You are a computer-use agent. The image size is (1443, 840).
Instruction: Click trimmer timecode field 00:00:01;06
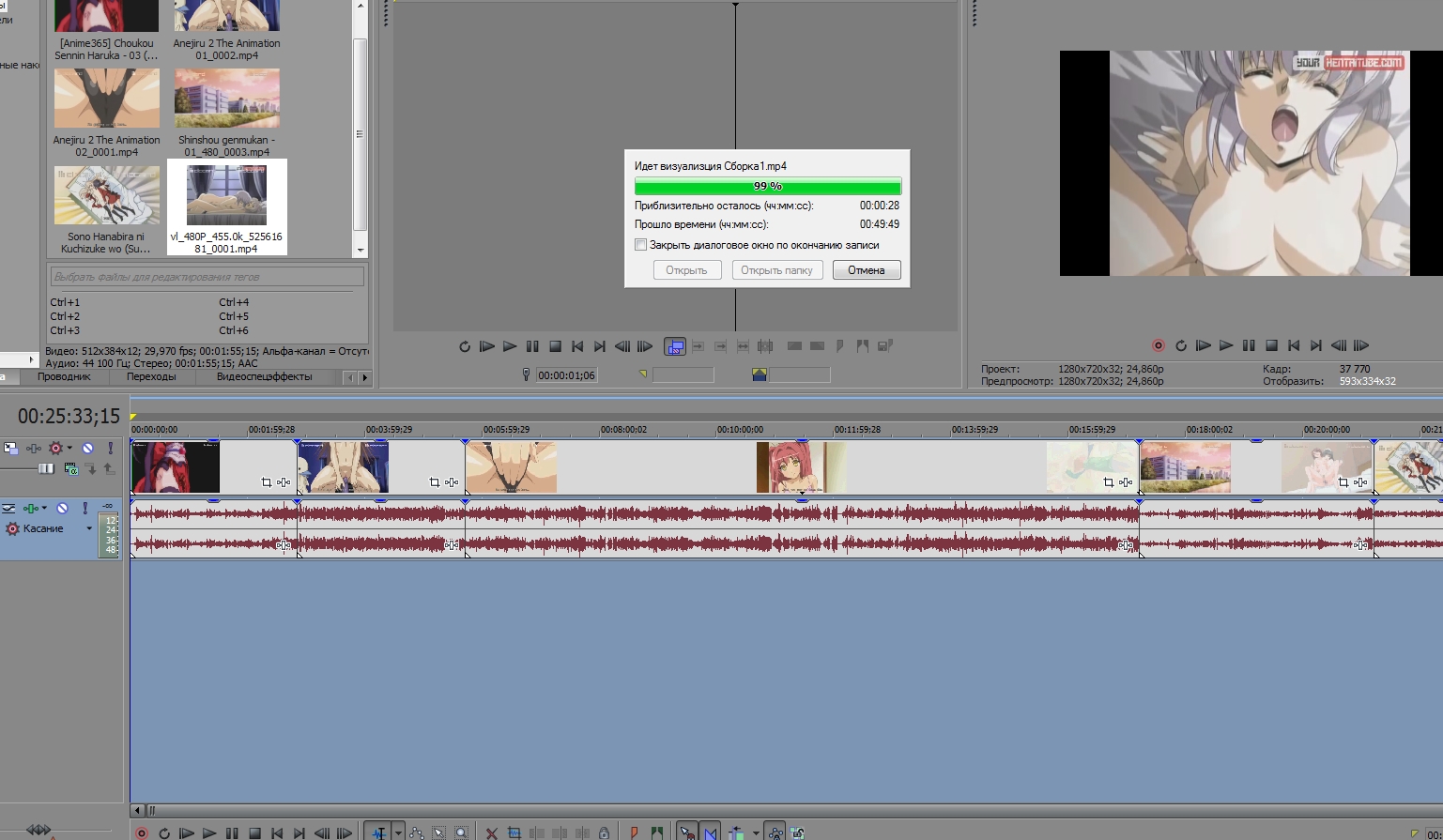point(566,375)
